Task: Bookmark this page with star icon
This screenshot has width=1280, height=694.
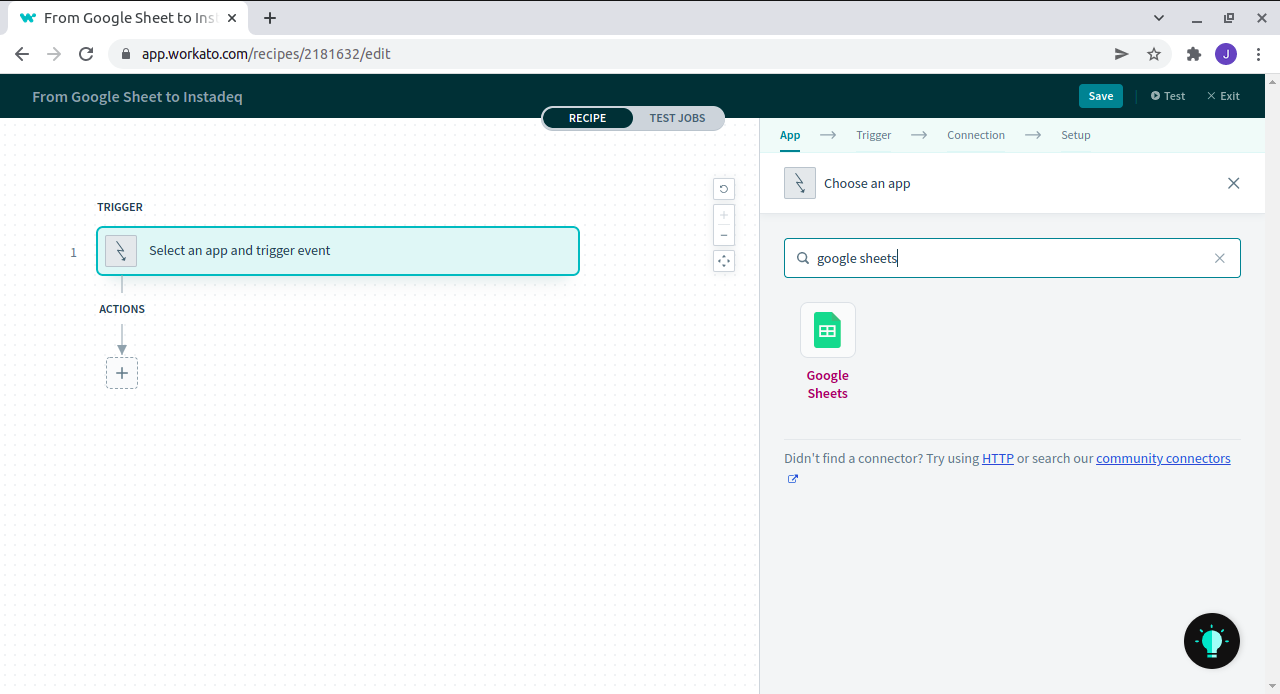Action: 1154,54
